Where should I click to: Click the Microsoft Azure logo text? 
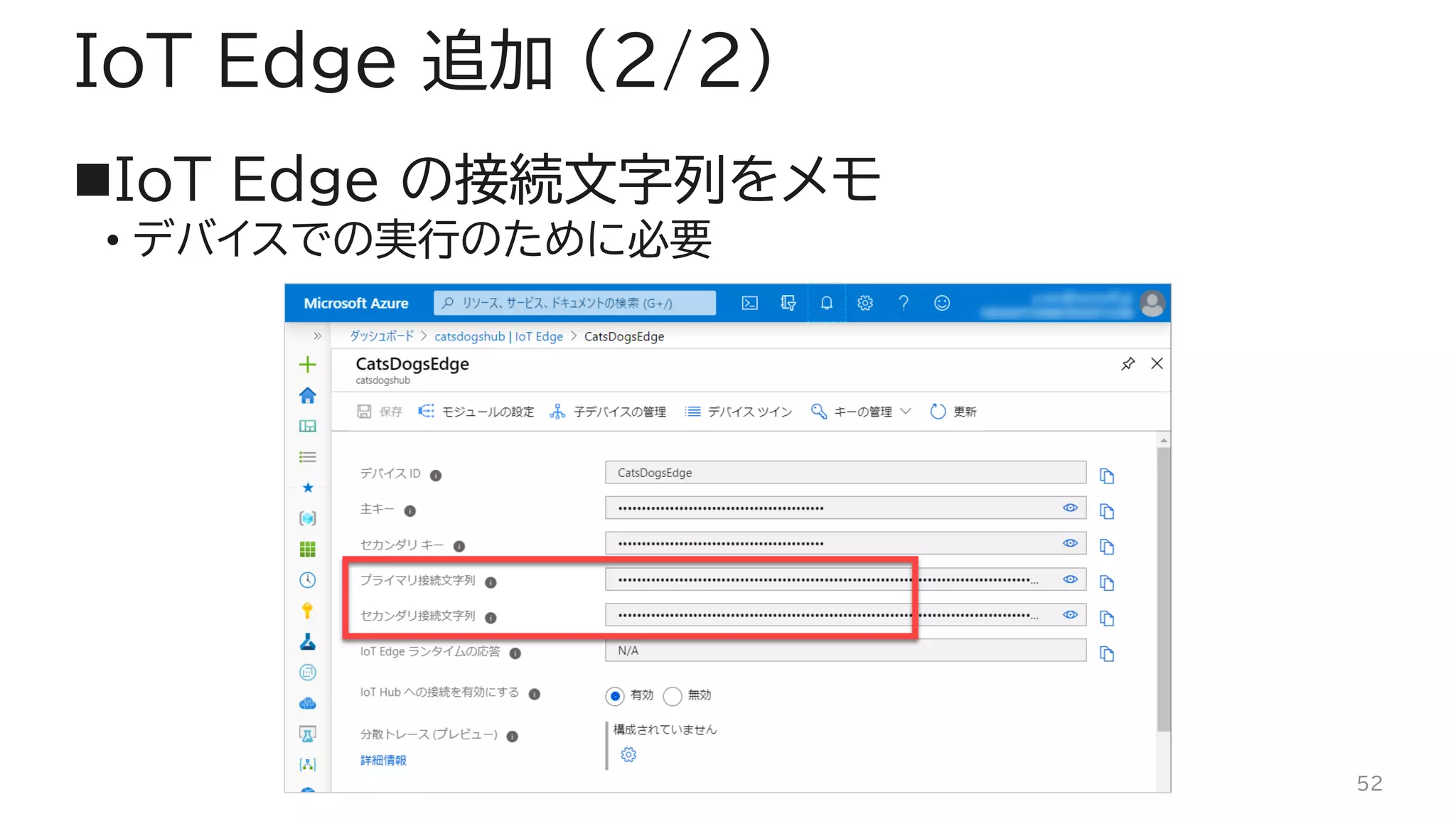click(x=356, y=304)
